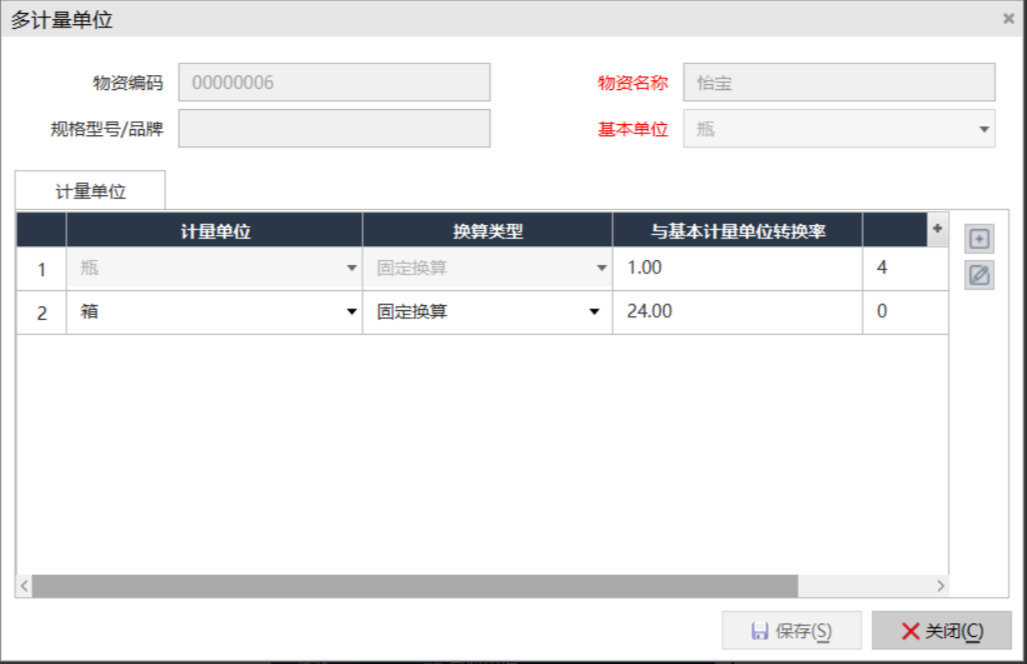Click the 保存(S) button
Screen dimensions: 1027x664
[x=791, y=631]
